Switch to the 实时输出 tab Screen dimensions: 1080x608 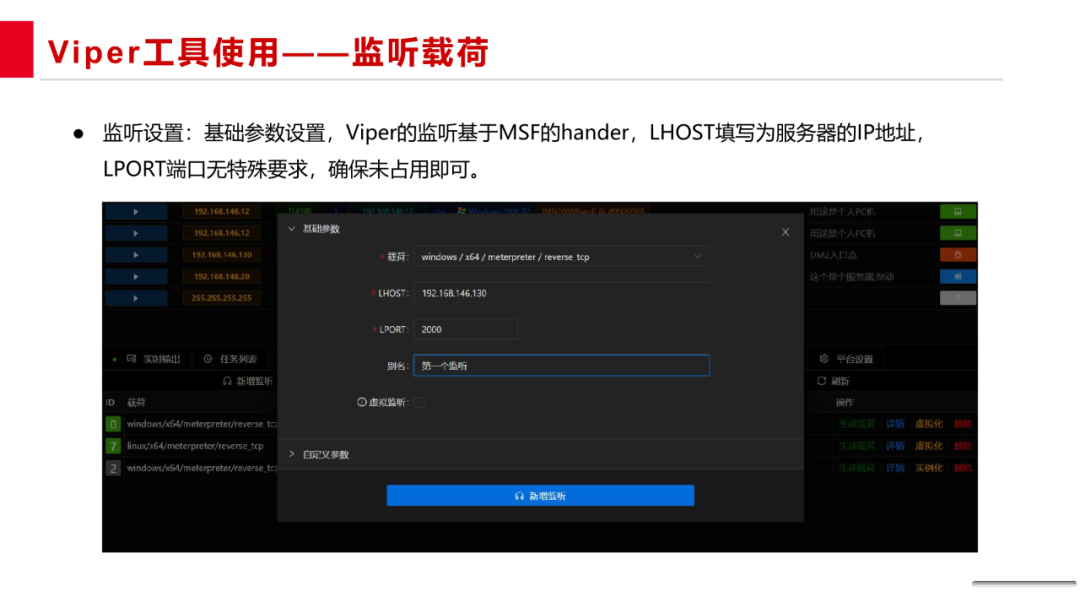click(154, 359)
